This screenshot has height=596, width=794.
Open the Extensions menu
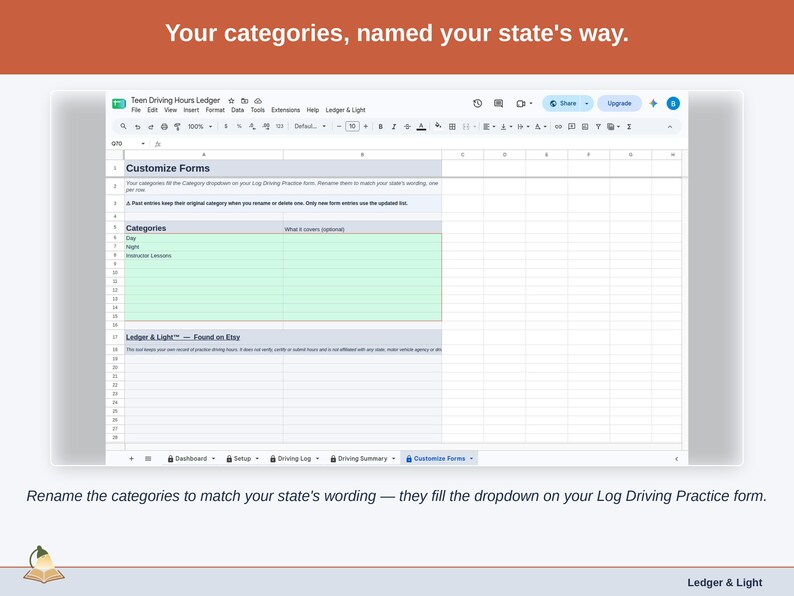pyautogui.click(x=286, y=110)
